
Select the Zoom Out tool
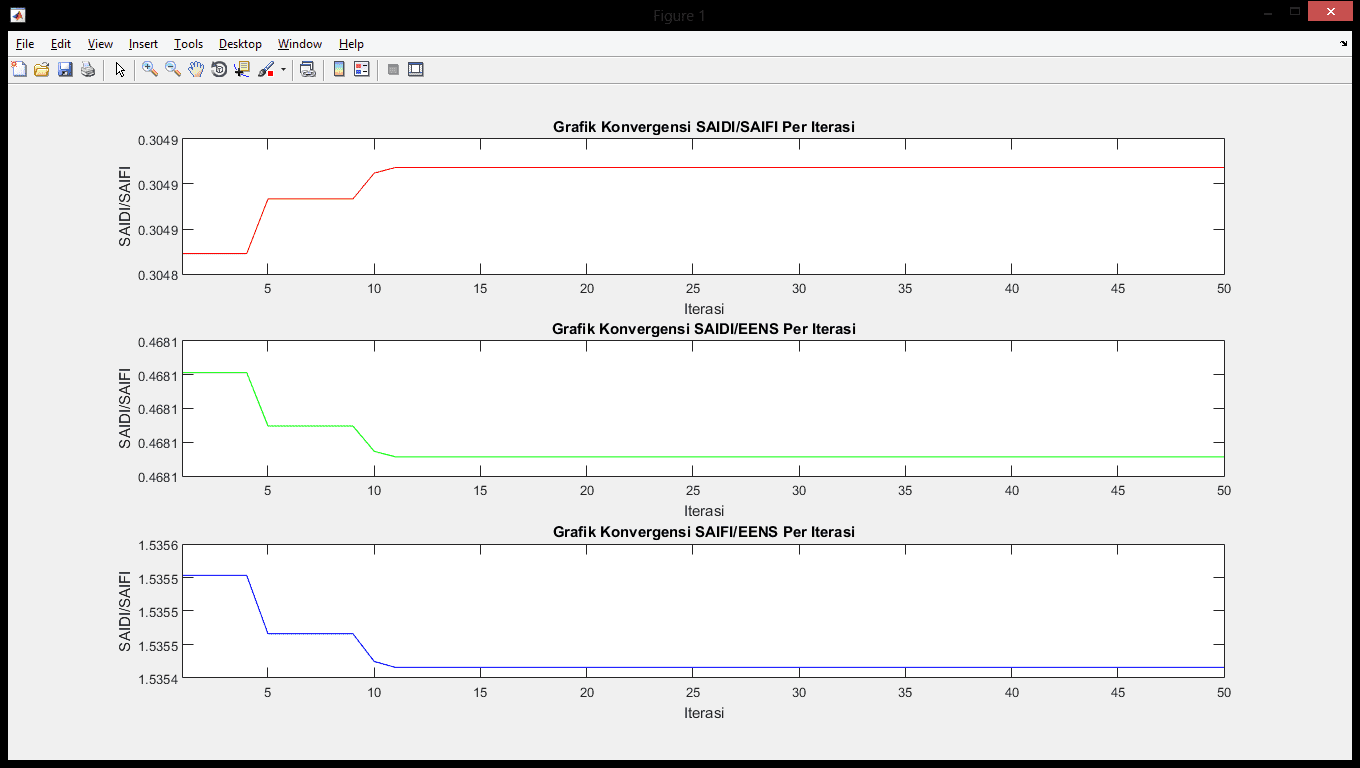coord(173,70)
